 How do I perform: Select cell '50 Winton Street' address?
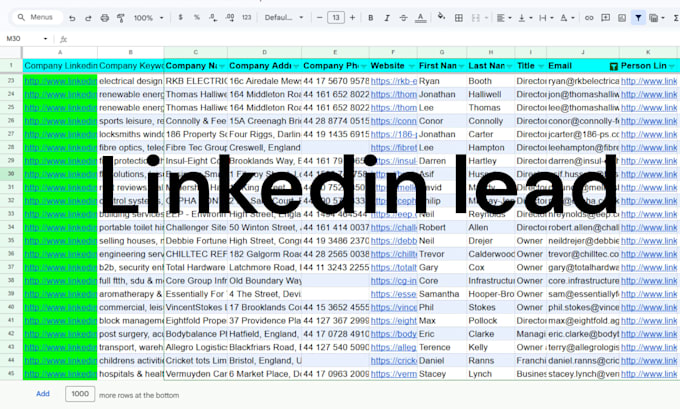[x=265, y=227]
